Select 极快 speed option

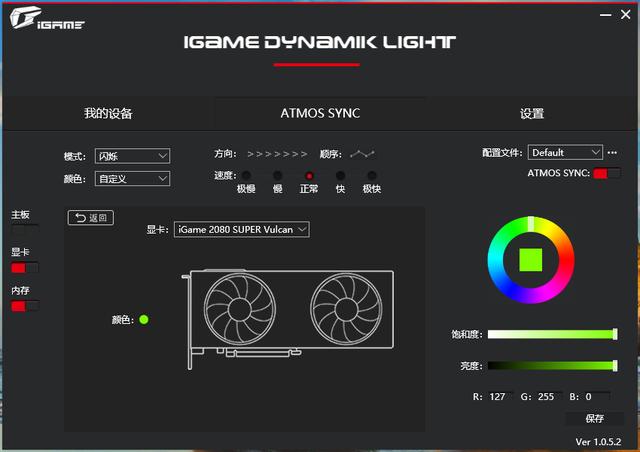[x=372, y=176]
